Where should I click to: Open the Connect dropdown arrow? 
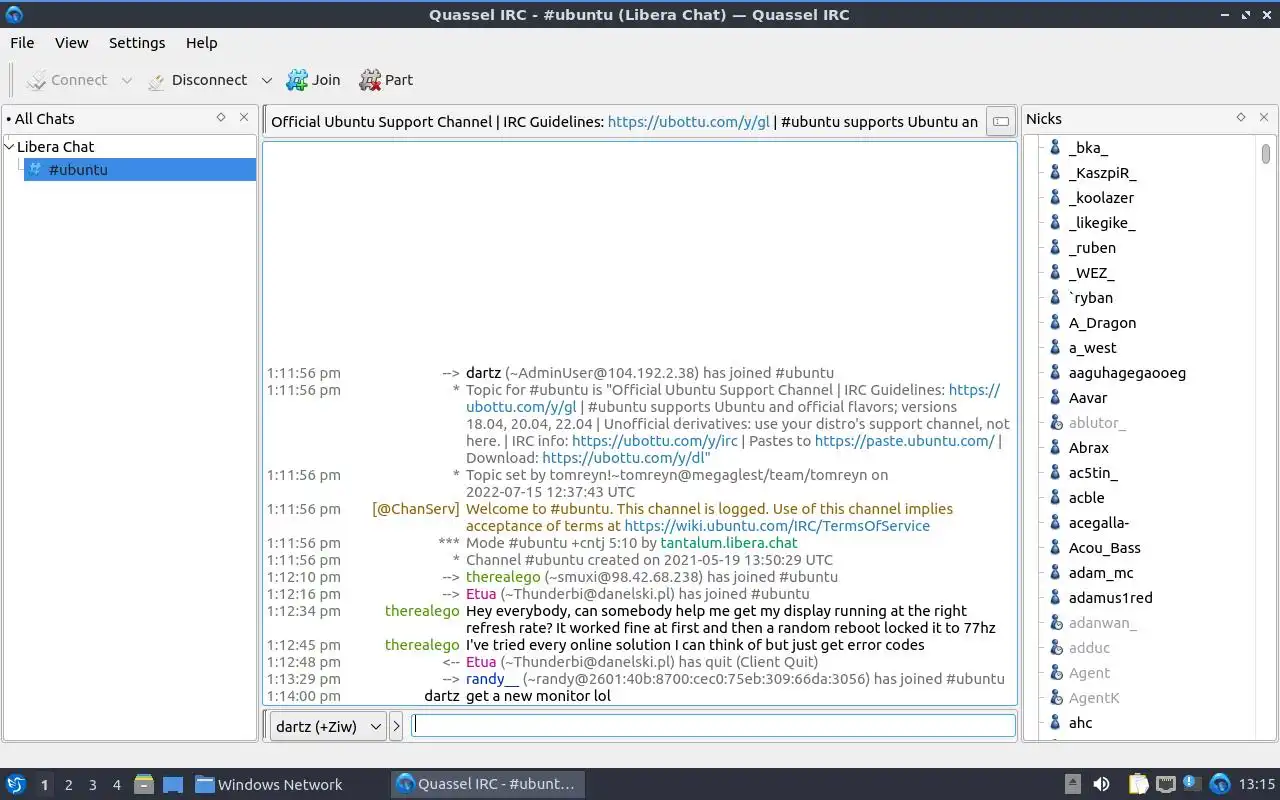pos(126,80)
